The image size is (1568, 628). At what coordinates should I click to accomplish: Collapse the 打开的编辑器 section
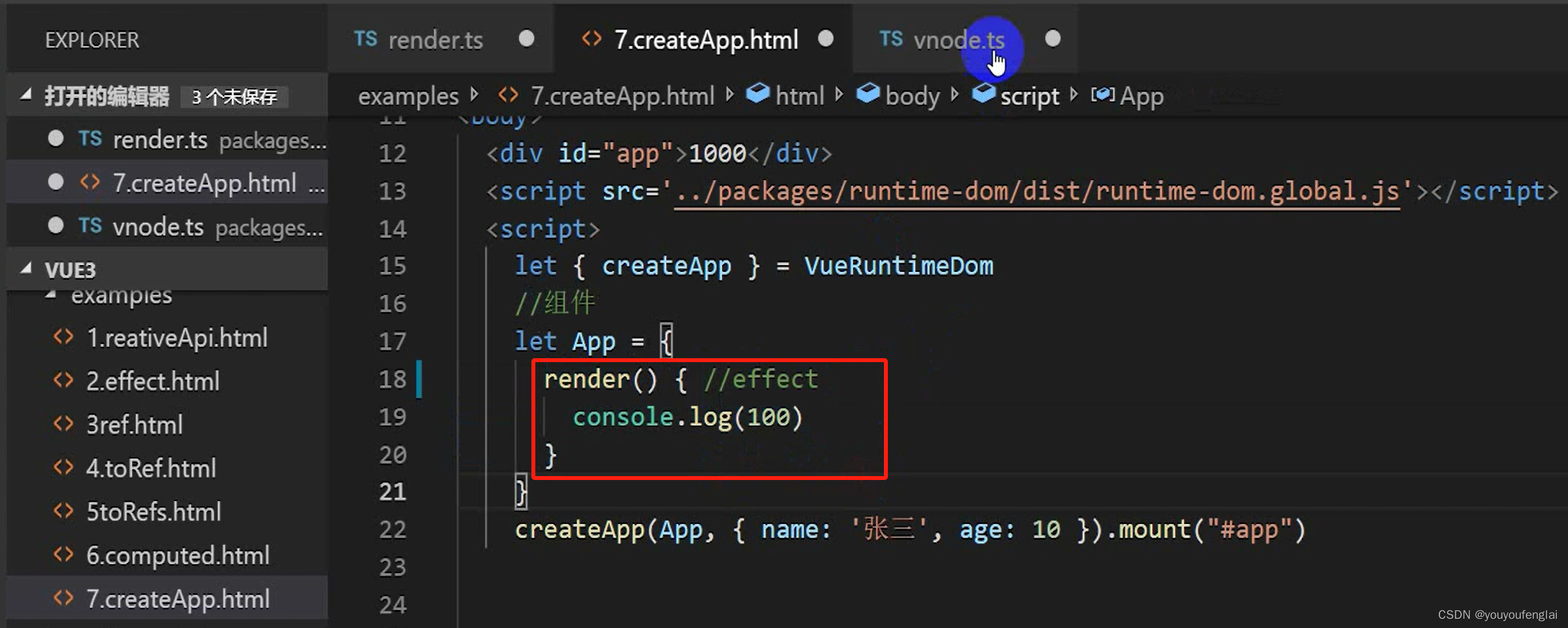[26, 96]
